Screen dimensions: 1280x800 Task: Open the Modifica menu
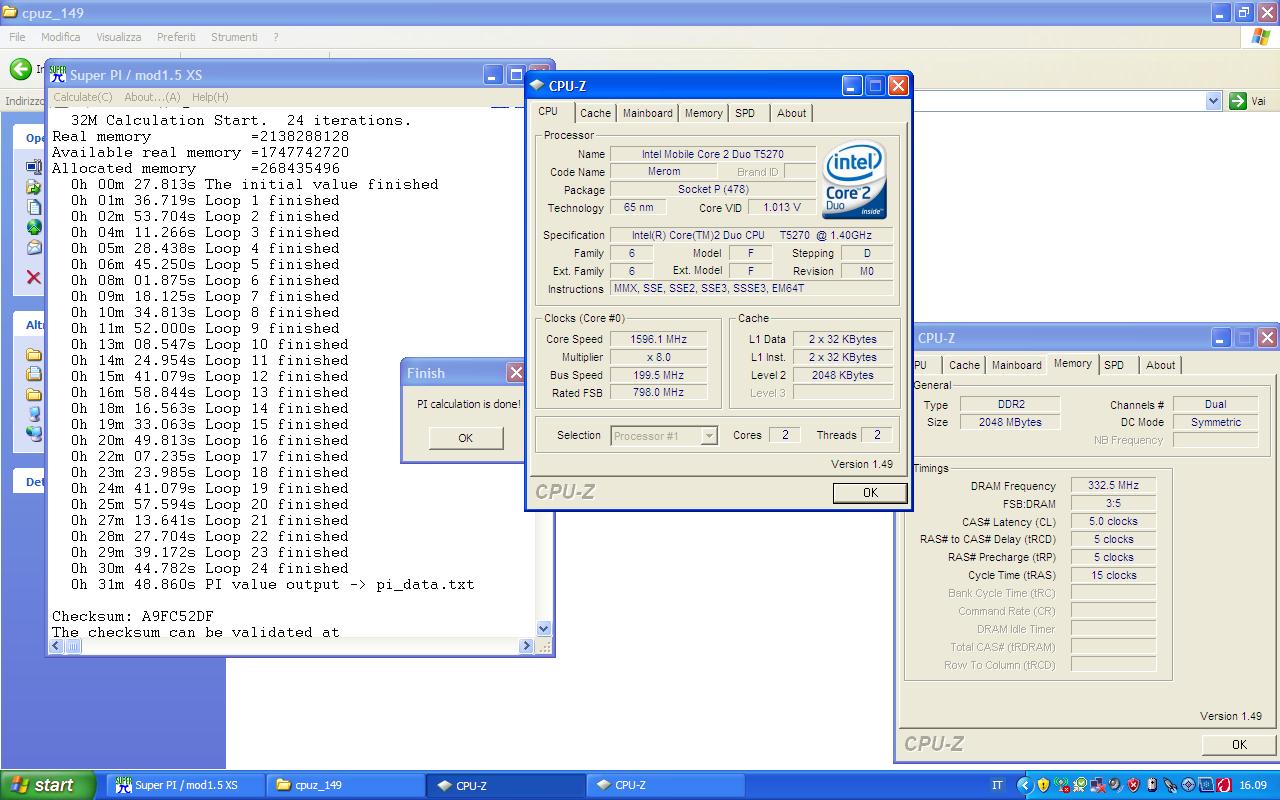[60, 37]
